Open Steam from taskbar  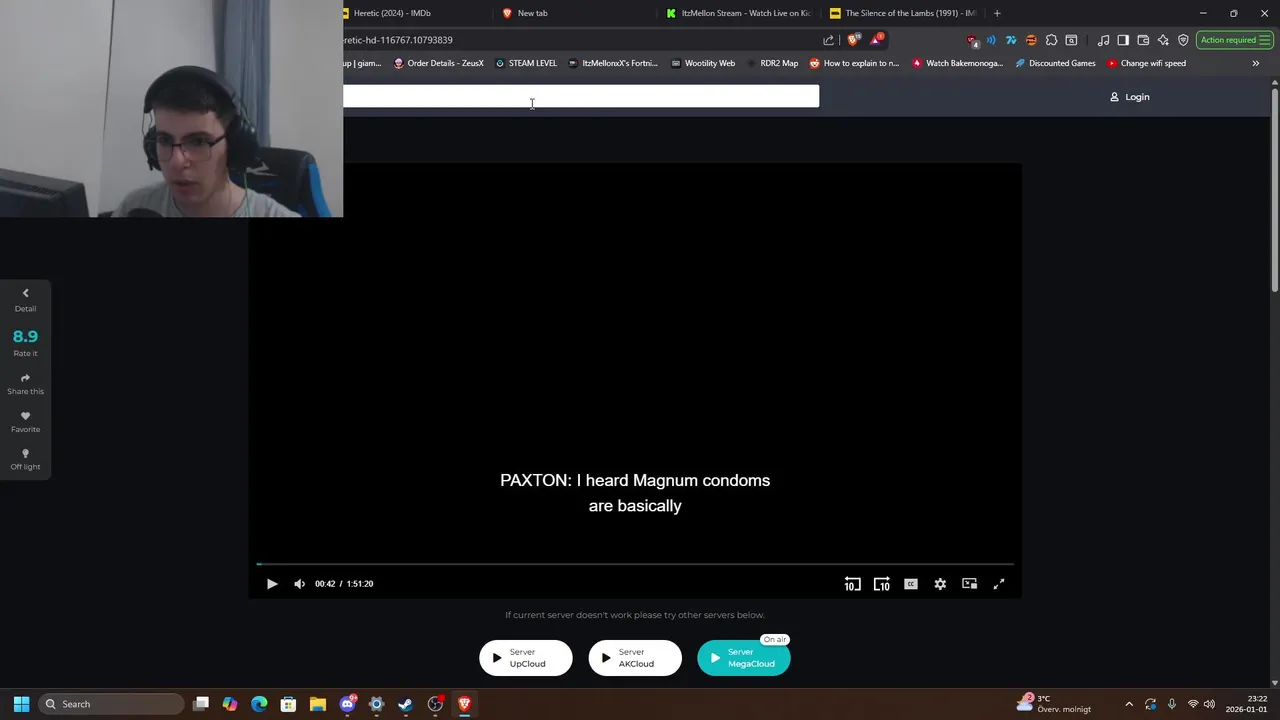tap(405, 704)
